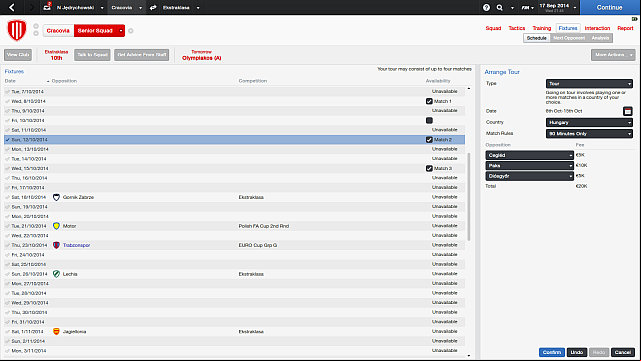Click the Trabzonspor club badge
Viewport: 641px width, 361px height.
56,245
